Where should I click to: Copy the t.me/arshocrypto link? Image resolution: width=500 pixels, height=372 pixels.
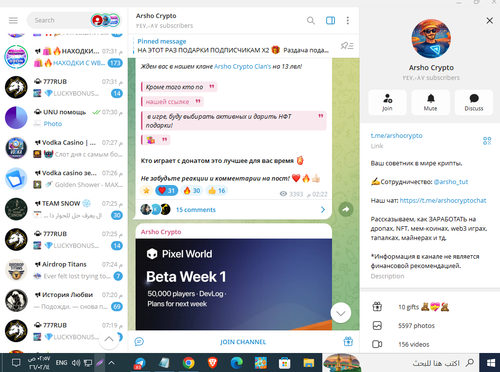point(396,136)
